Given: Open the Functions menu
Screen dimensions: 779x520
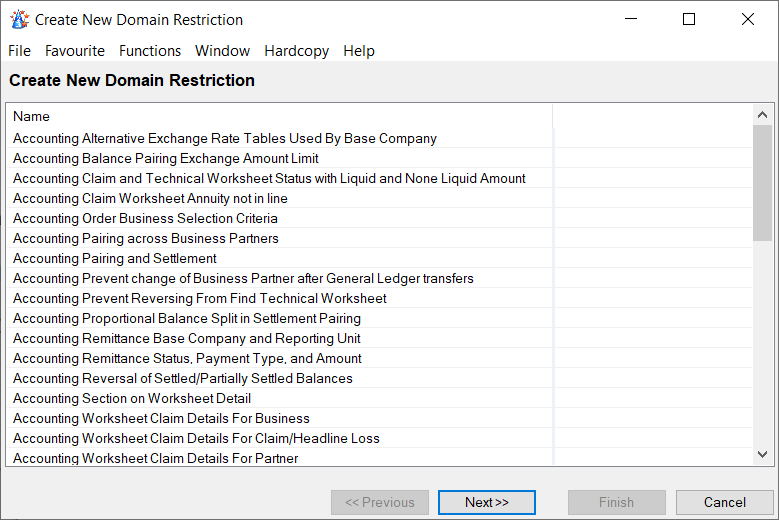Looking at the screenshot, I should (150, 51).
